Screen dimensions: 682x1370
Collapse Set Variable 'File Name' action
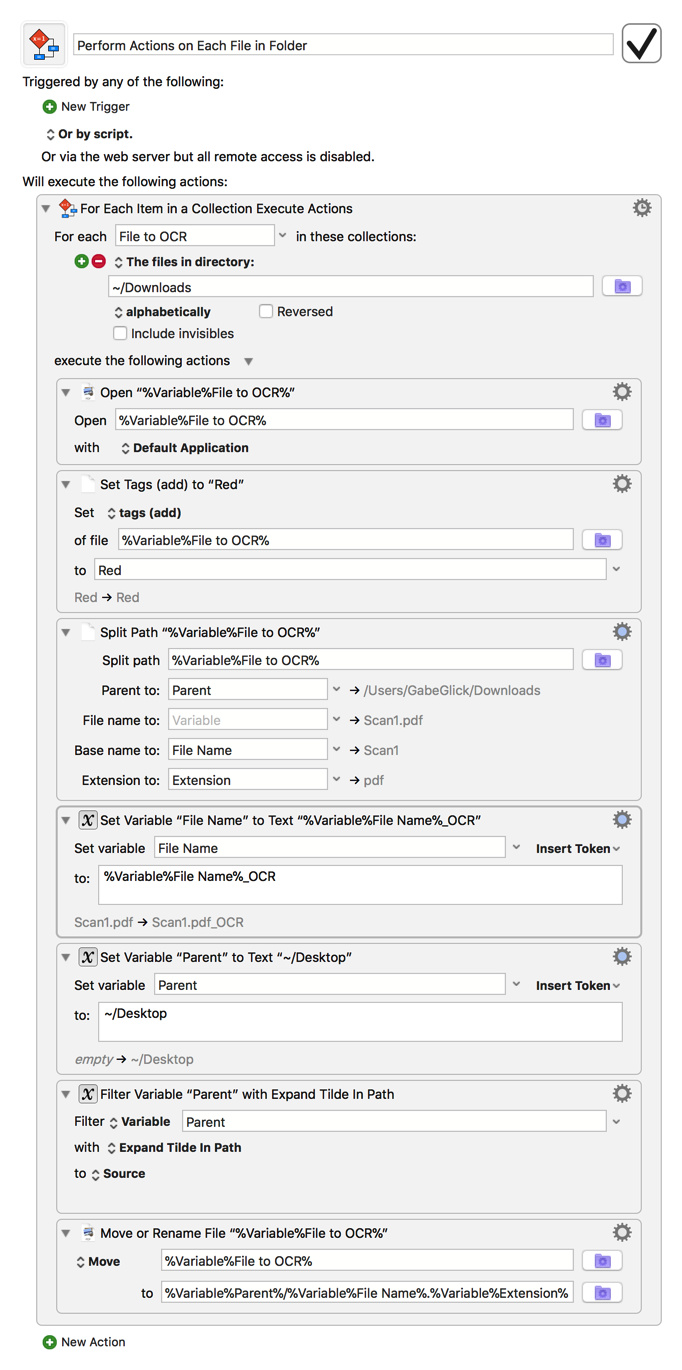[x=66, y=821]
